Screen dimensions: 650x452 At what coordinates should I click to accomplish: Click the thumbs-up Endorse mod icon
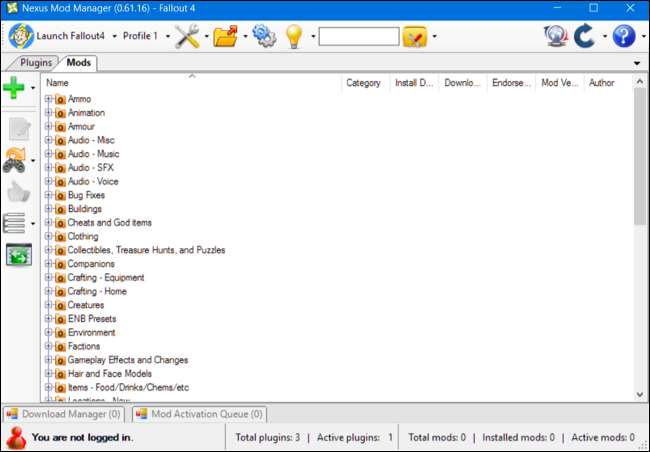[17, 191]
